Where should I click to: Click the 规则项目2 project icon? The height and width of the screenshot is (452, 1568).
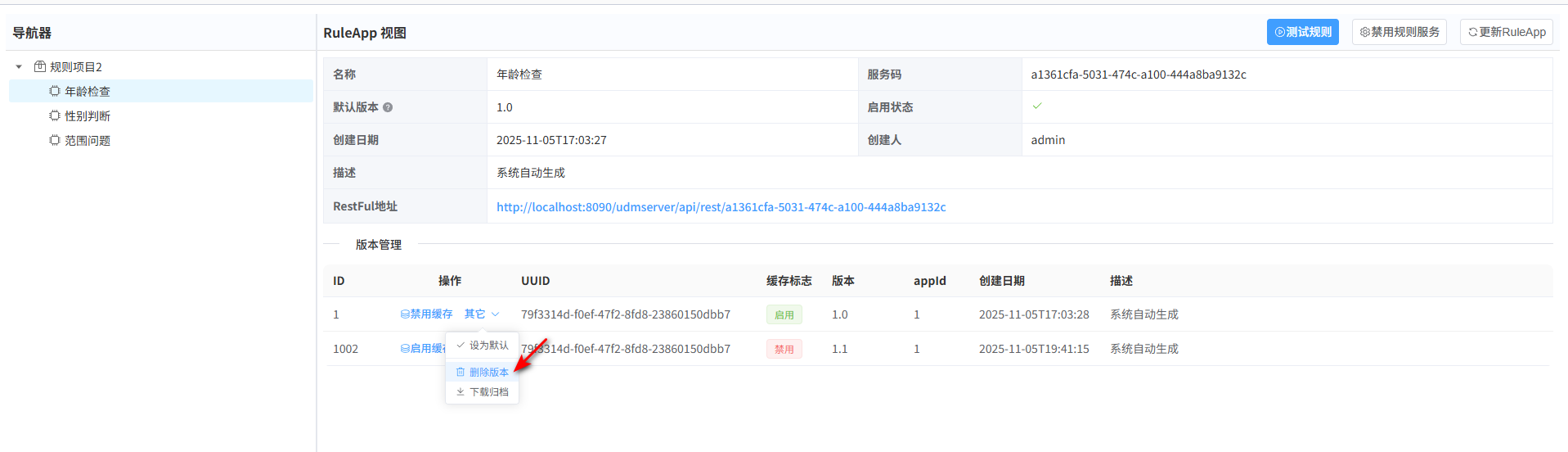(x=39, y=66)
